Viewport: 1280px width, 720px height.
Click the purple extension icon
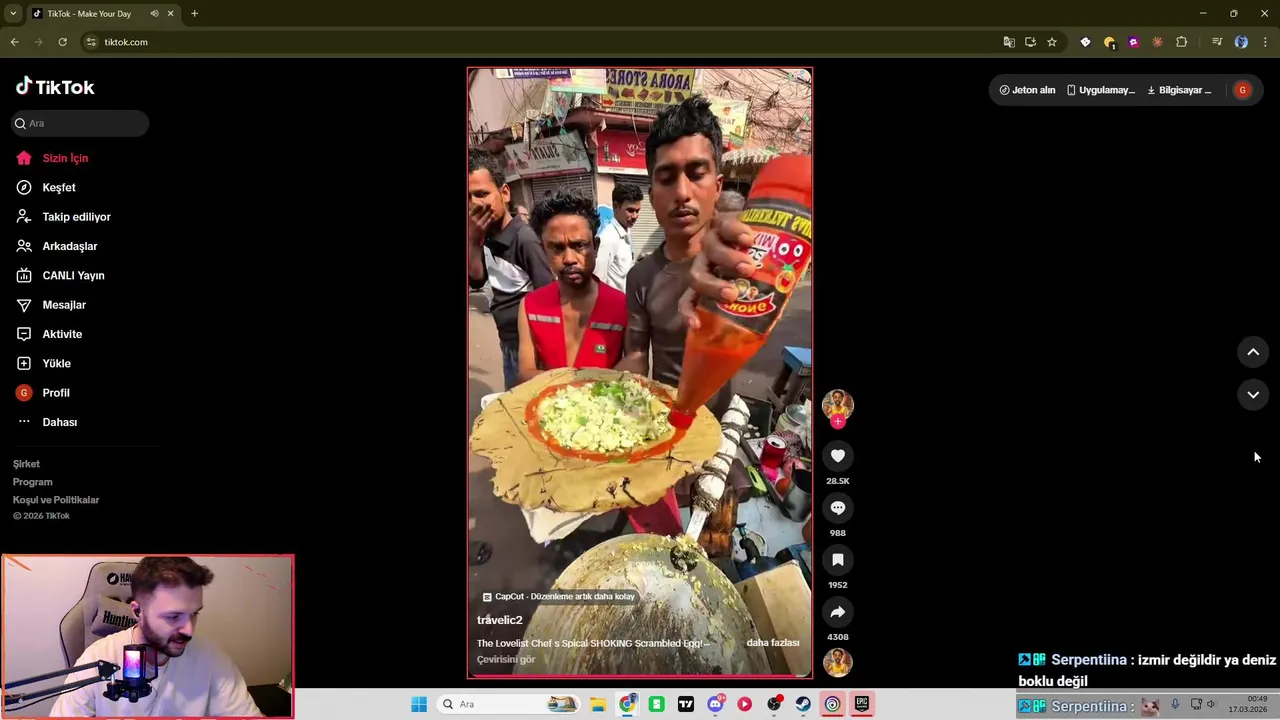pyautogui.click(x=1133, y=42)
